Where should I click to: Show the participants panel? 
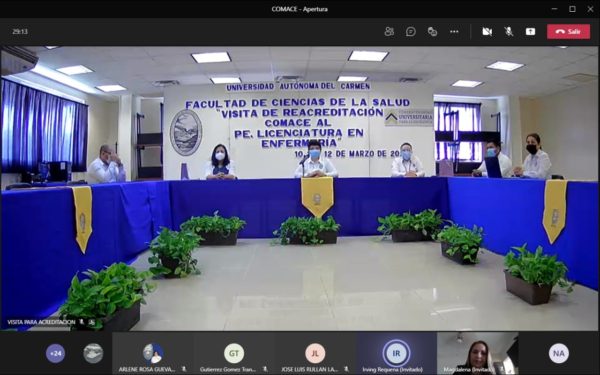[389, 31]
